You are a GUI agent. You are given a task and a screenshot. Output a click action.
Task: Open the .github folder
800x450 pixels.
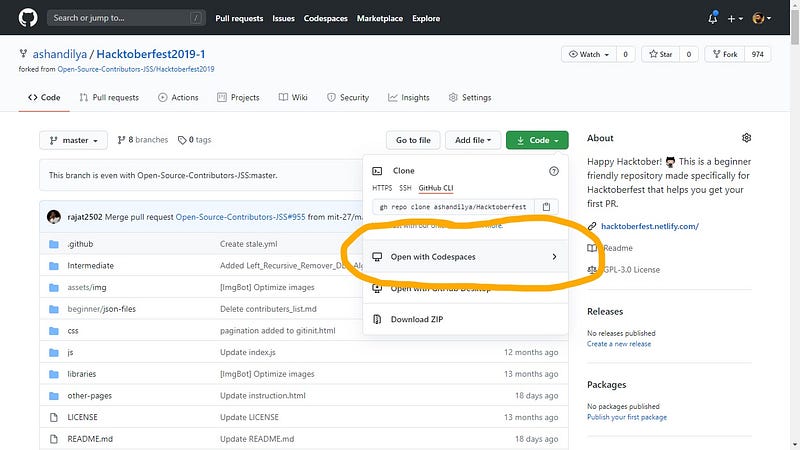80,244
